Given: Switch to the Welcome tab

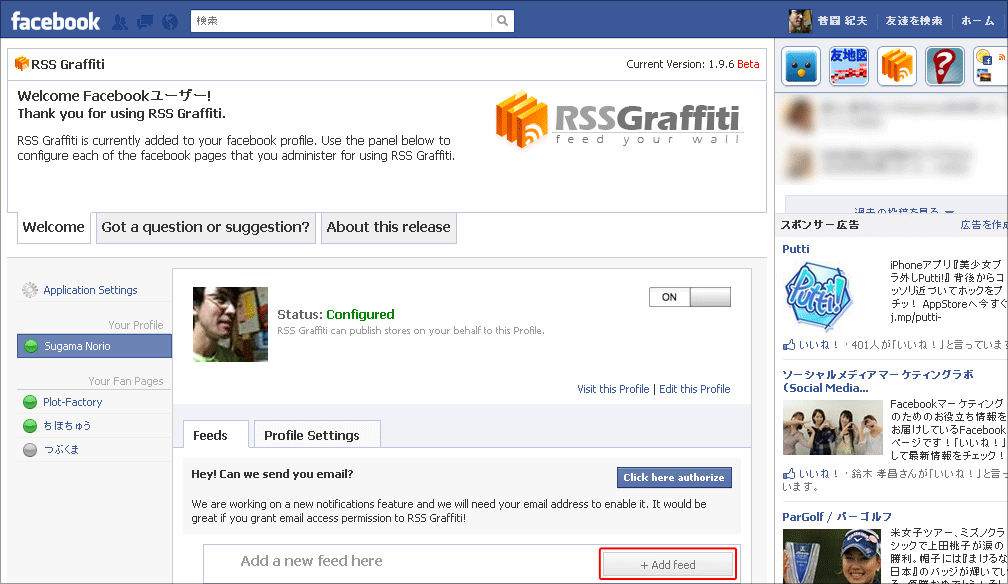Looking at the screenshot, I should coord(53,227).
